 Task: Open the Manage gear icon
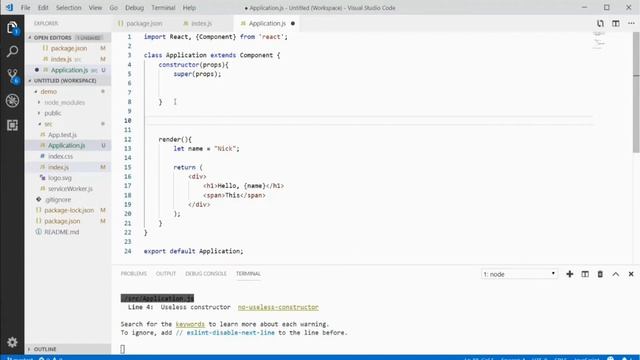12,342
